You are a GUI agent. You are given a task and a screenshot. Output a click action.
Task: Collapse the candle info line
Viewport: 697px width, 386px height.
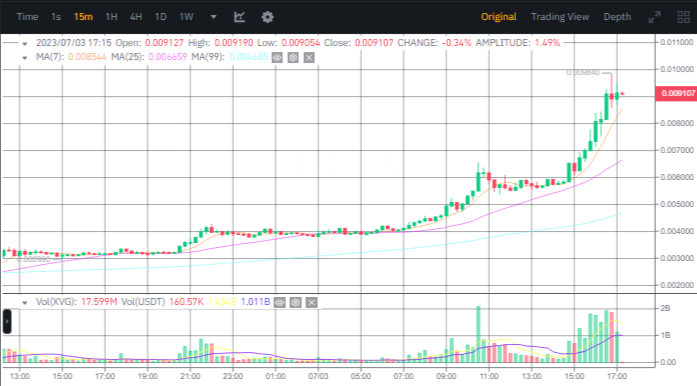coord(25,44)
